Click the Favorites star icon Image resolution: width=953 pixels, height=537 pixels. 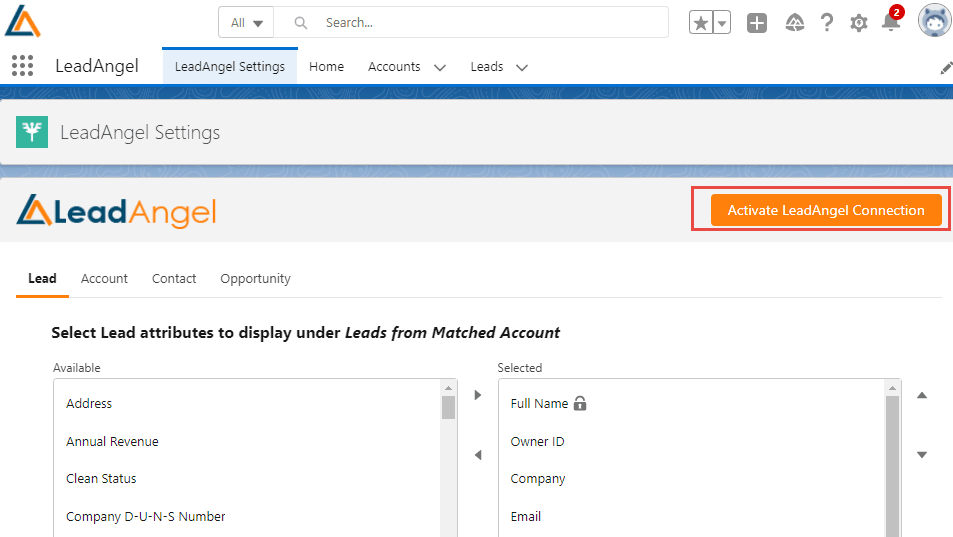pyautogui.click(x=701, y=23)
